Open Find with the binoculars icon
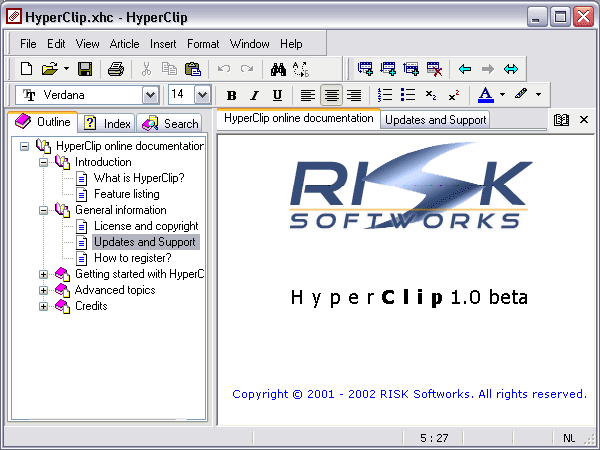 (x=278, y=69)
